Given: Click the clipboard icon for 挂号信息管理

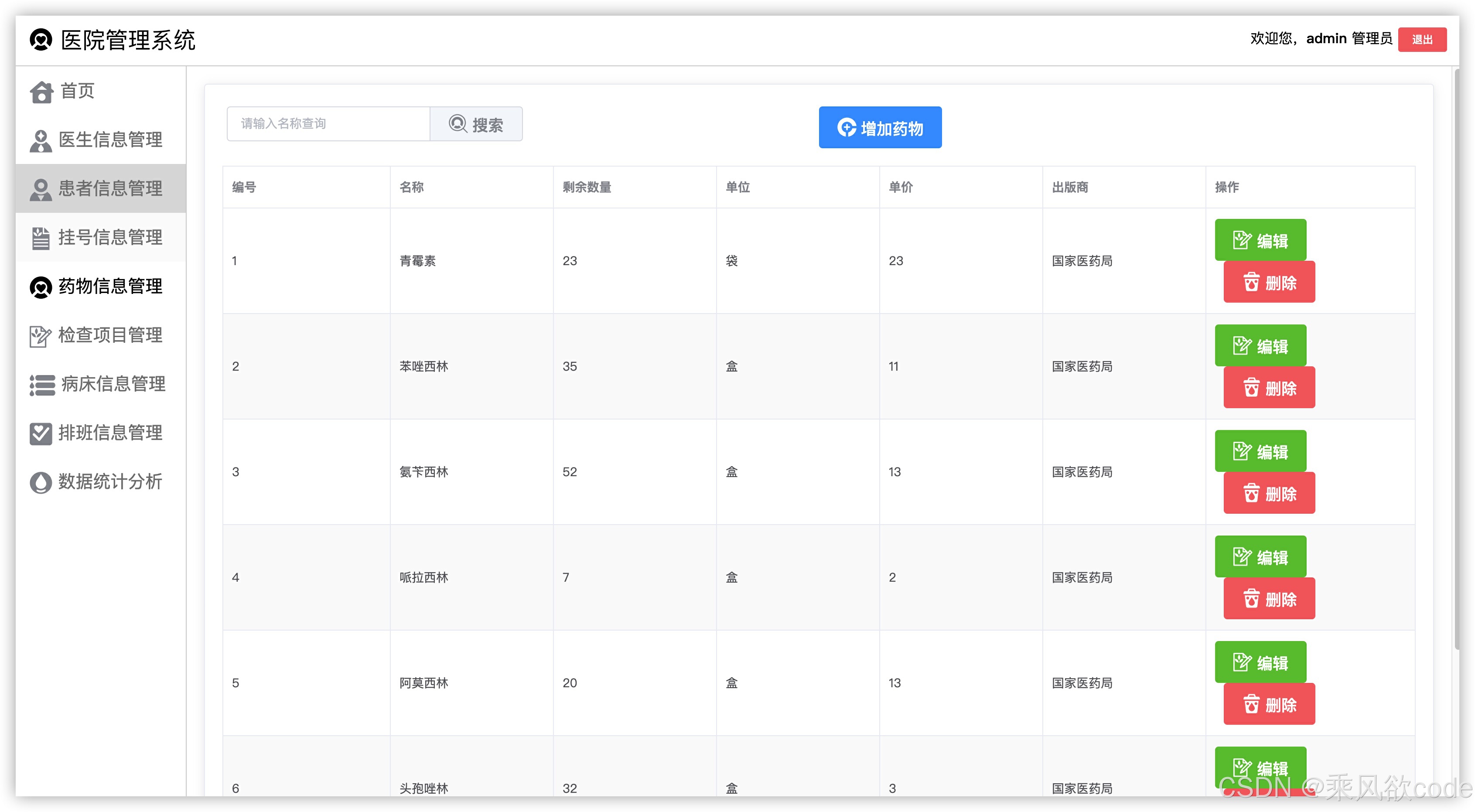Looking at the screenshot, I should point(41,238).
